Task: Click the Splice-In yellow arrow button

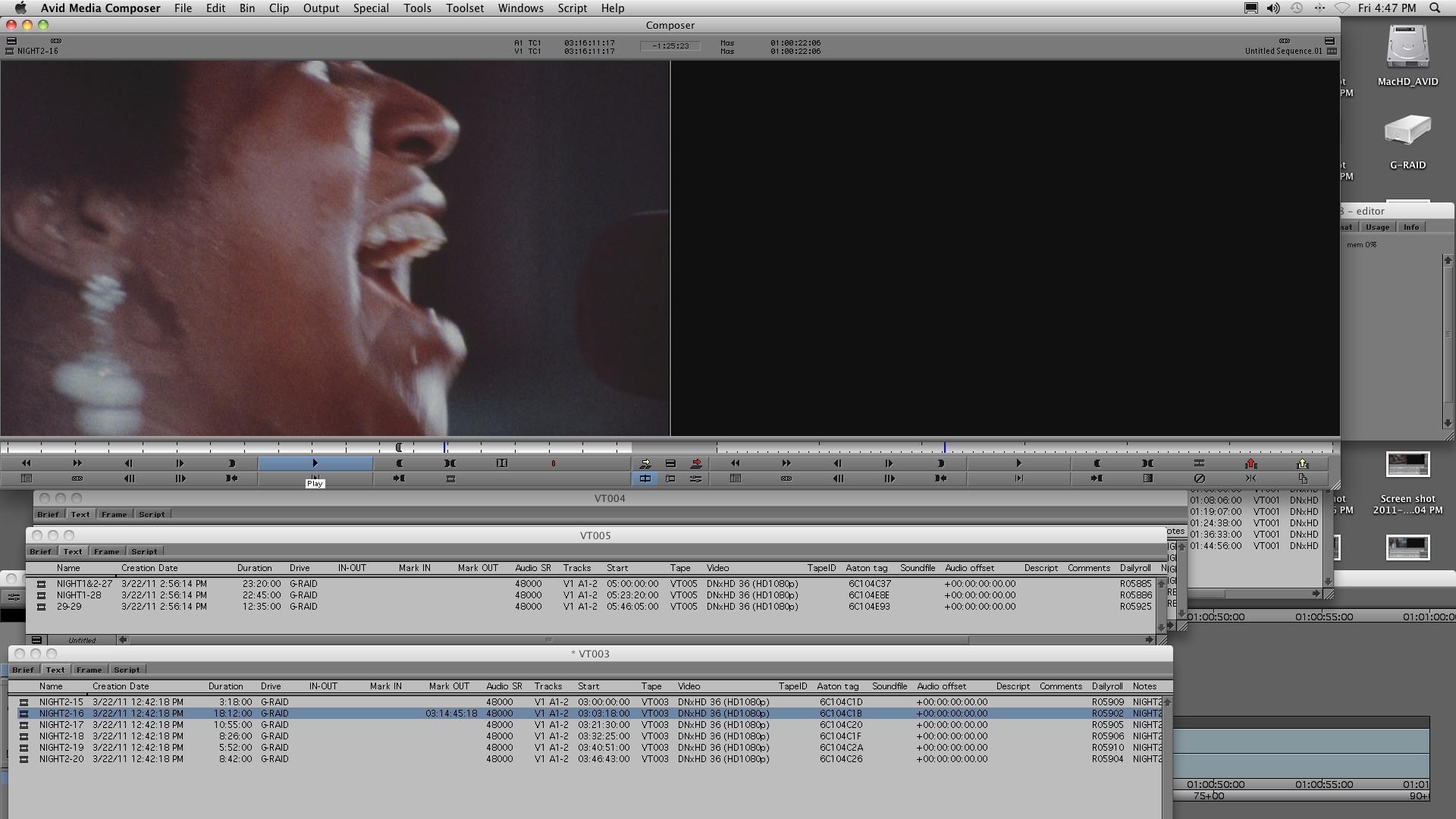Action: [x=645, y=463]
